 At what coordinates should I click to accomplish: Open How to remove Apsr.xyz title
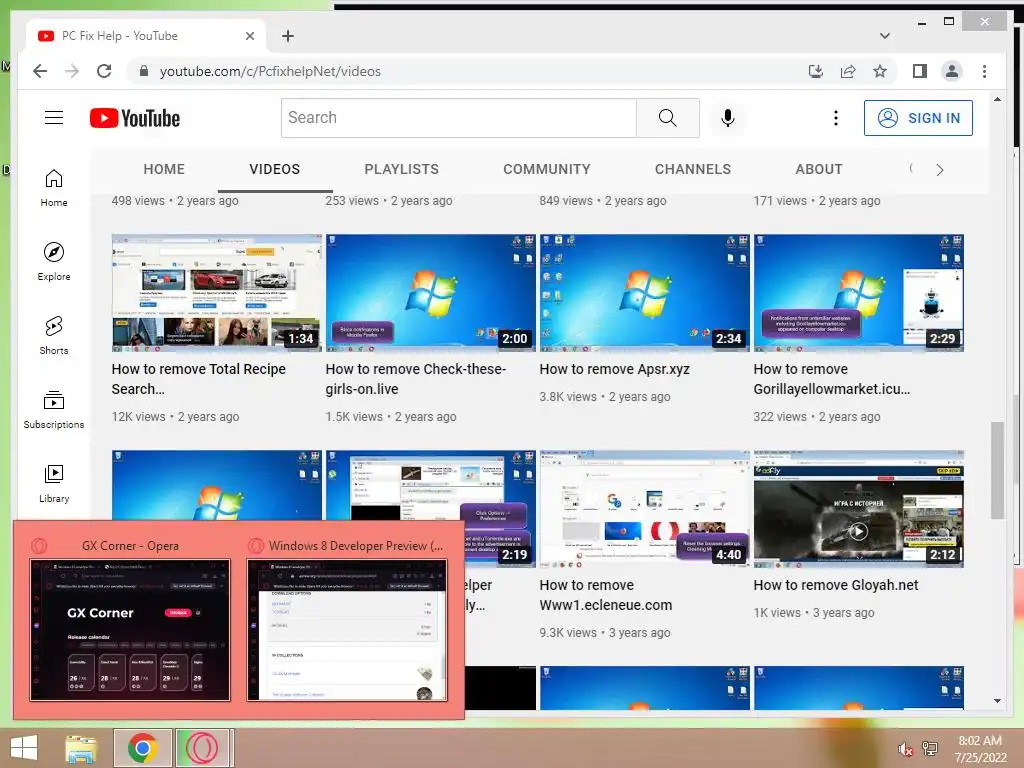tap(615, 369)
